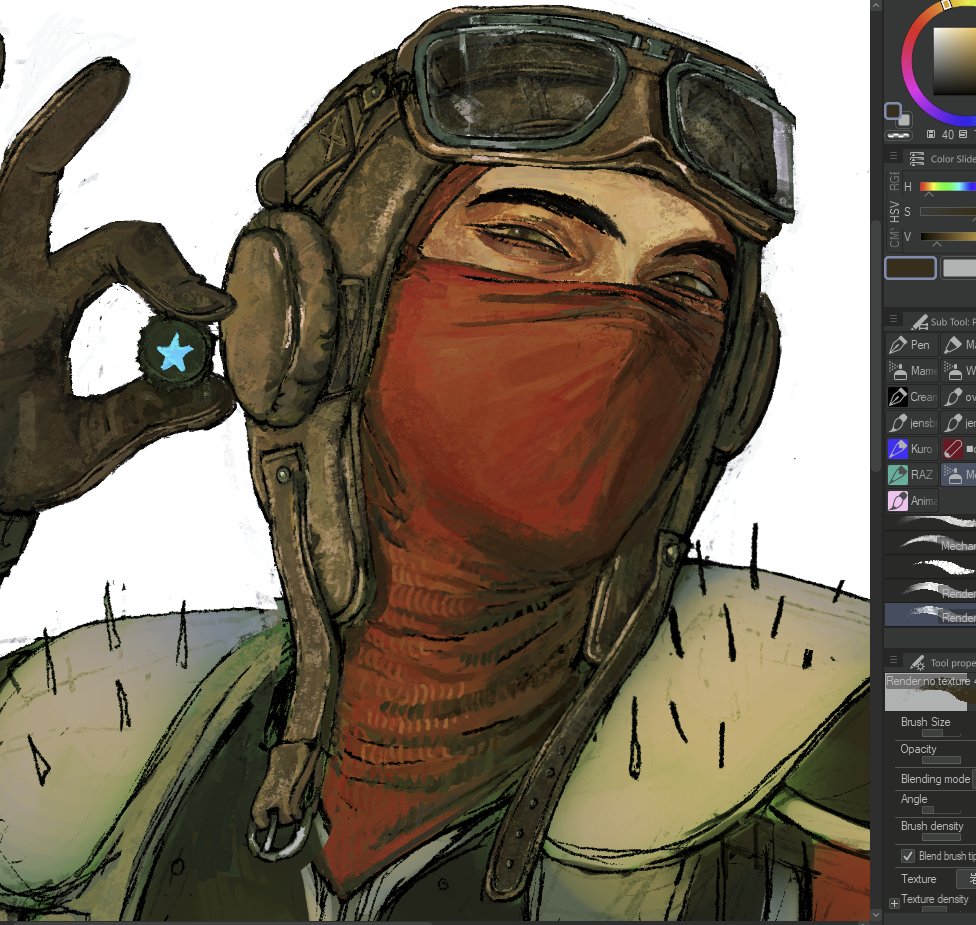Switch to the HSV color slider tab

893,211
